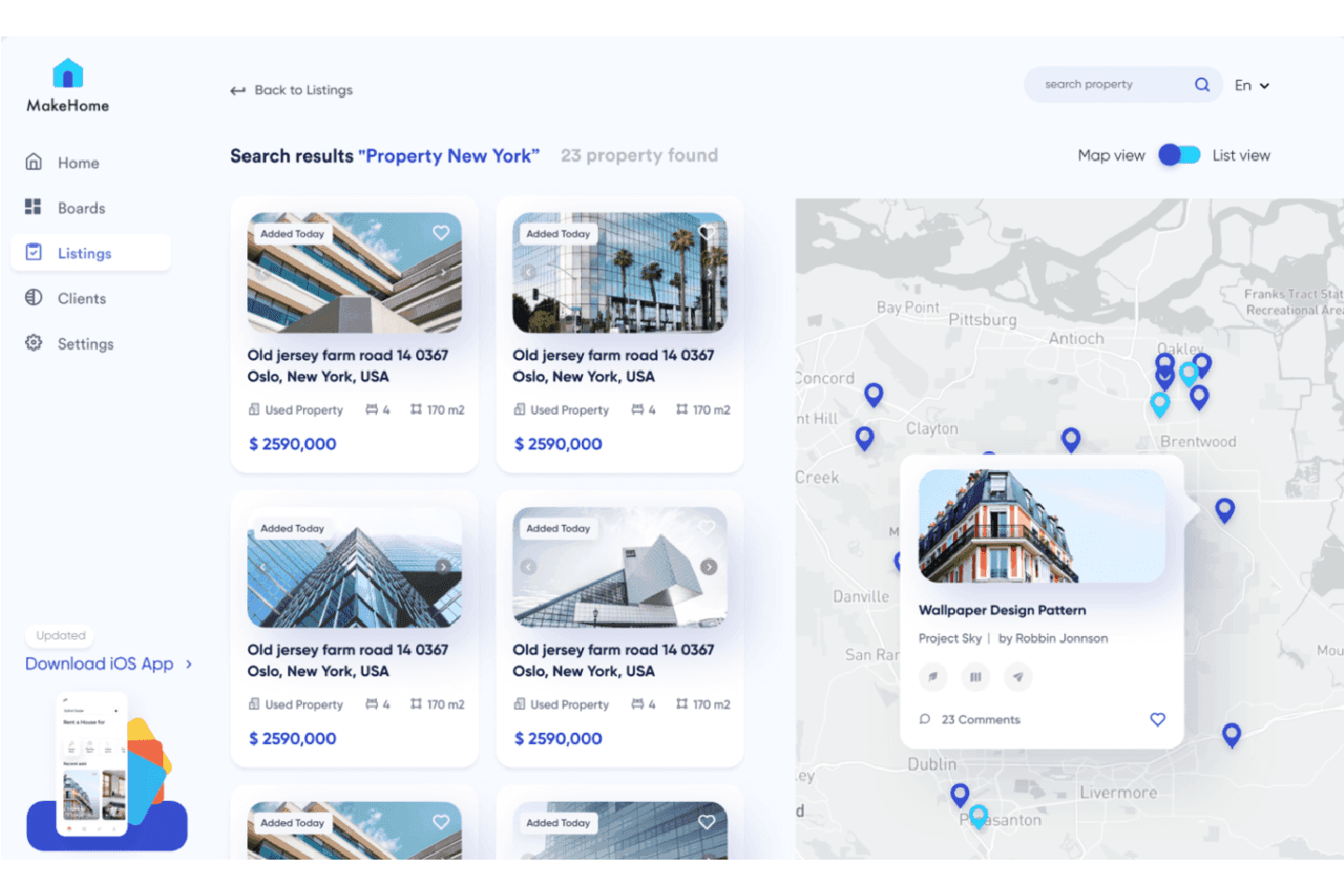Open Settings from the sidebar
Viewport: 1344px width, 896px height.
(85, 344)
